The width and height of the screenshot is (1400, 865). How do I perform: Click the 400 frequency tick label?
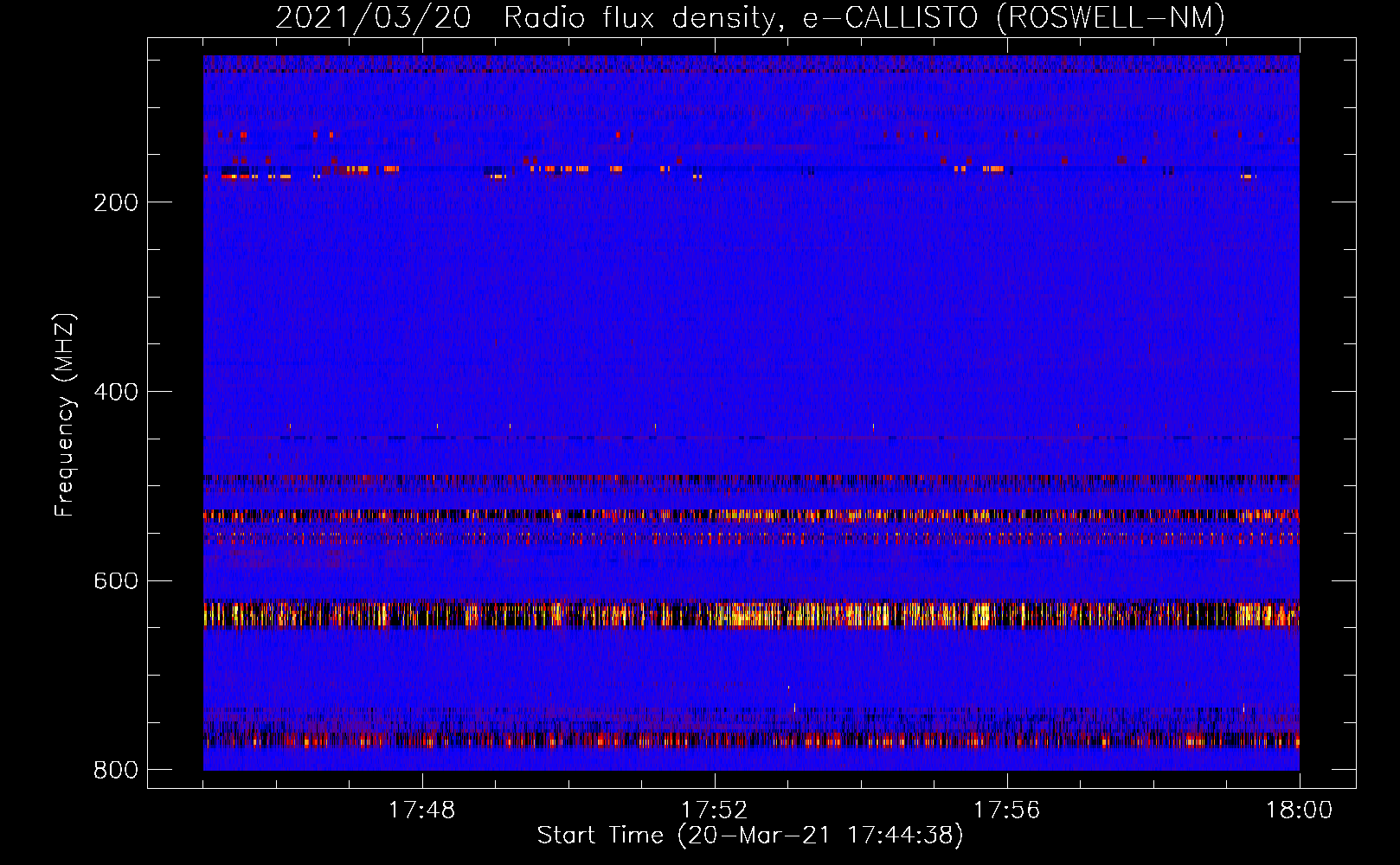pos(116,392)
